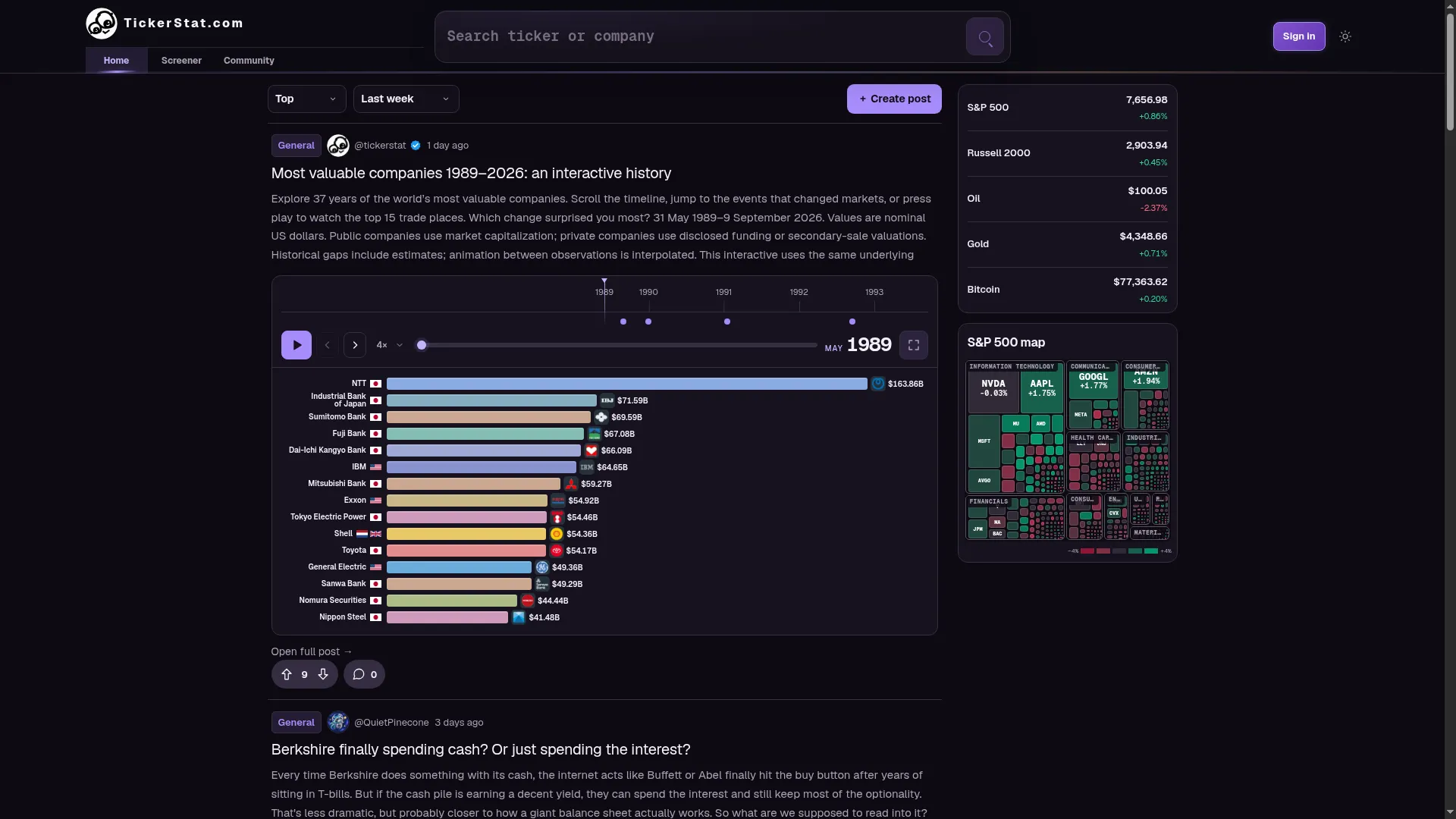Click the US flag next to Exxon
The height and width of the screenshot is (819, 1456).
tap(375, 500)
